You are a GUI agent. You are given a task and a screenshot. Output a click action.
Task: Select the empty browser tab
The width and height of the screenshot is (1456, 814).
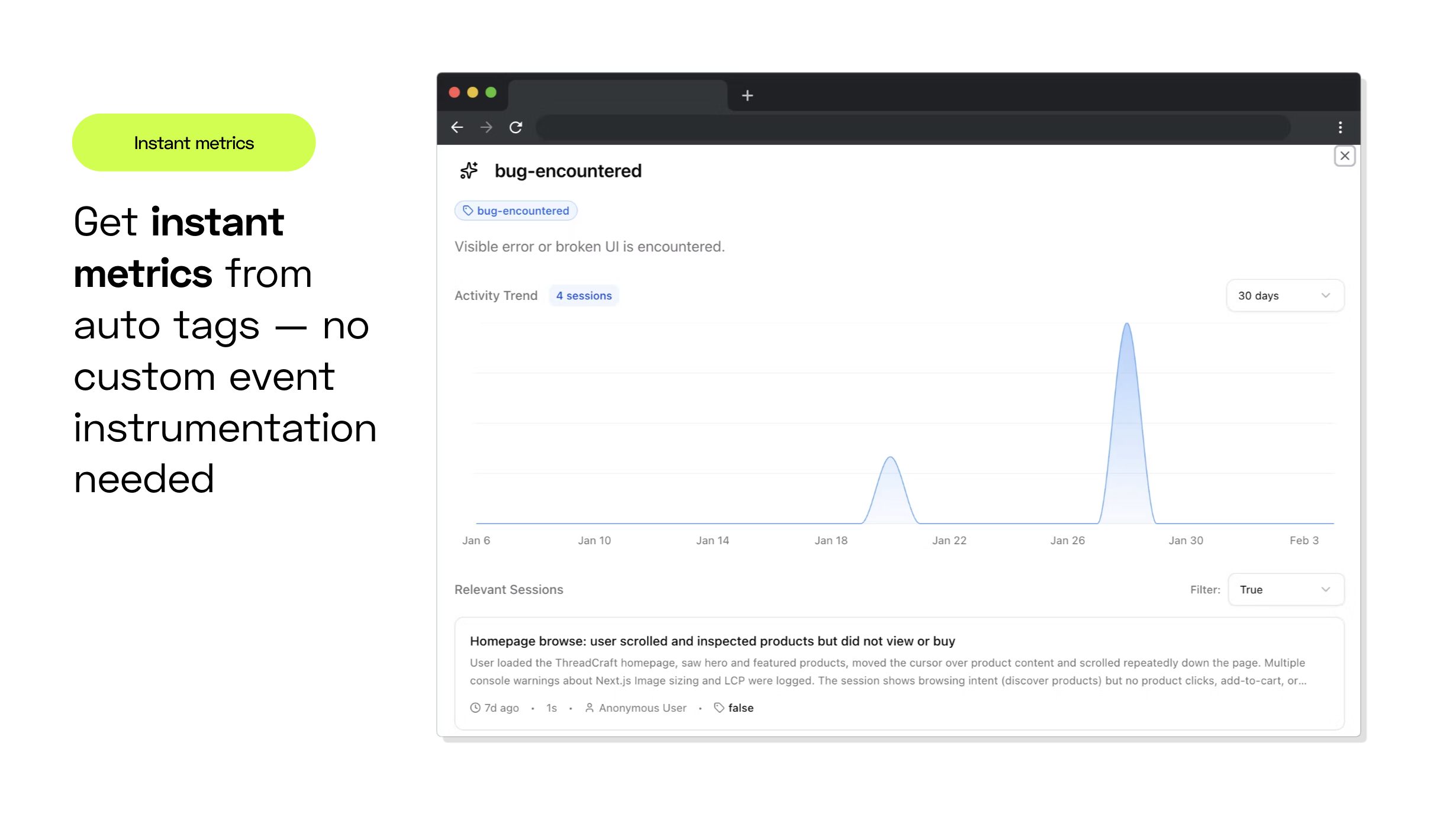coord(617,95)
